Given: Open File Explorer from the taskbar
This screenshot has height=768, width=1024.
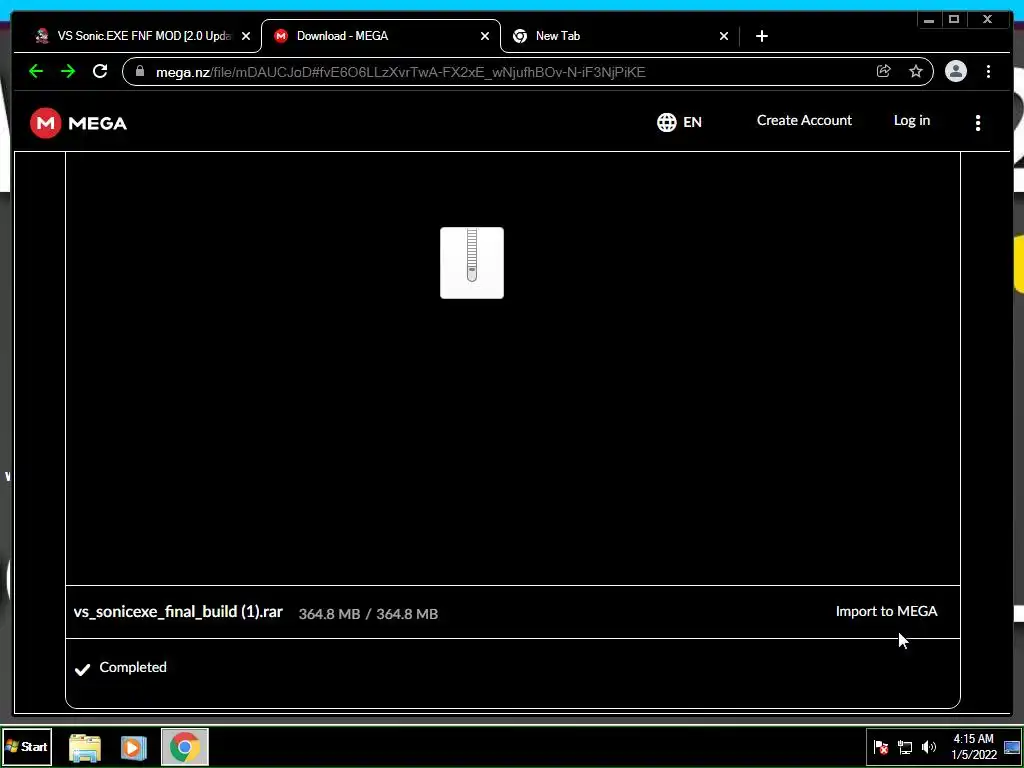Looking at the screenshot, I should click(x=84, y=747).
